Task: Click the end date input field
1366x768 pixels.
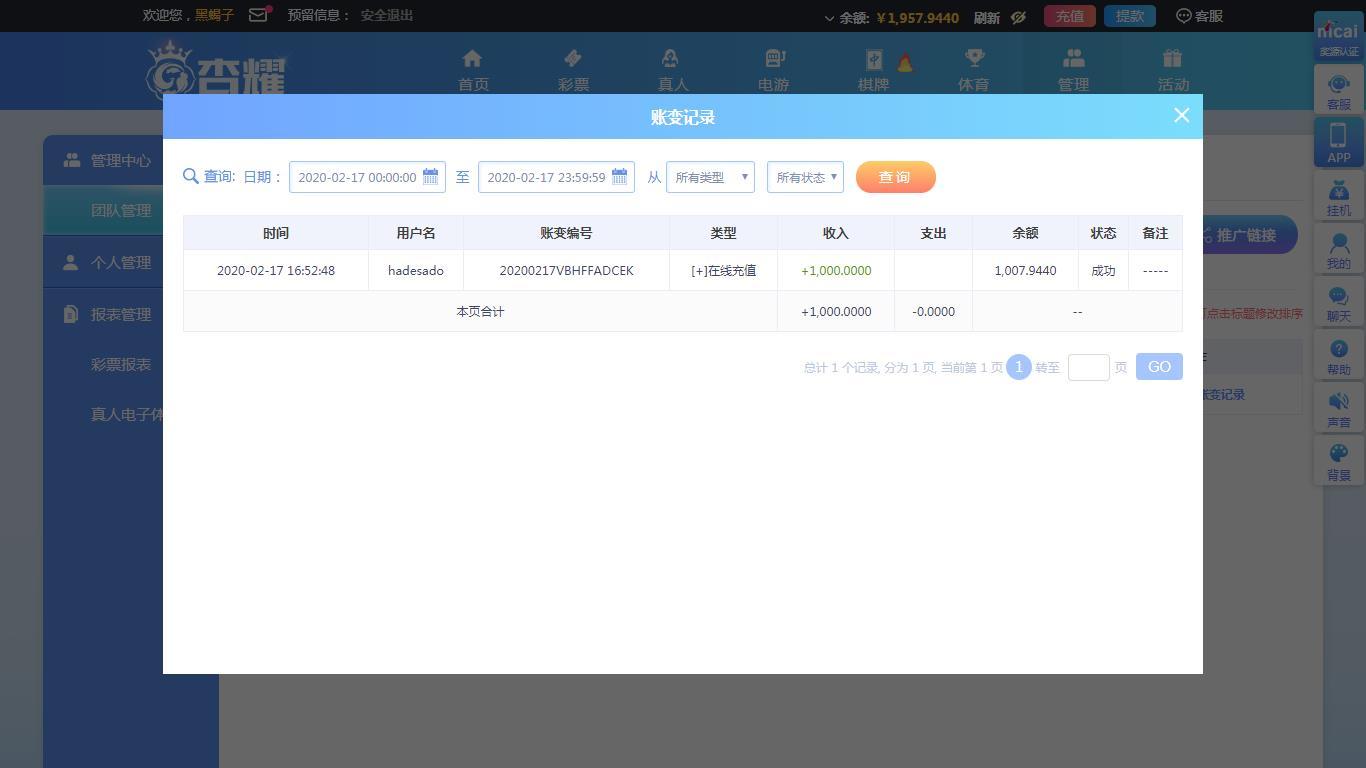Action: (x=556, y=177)
